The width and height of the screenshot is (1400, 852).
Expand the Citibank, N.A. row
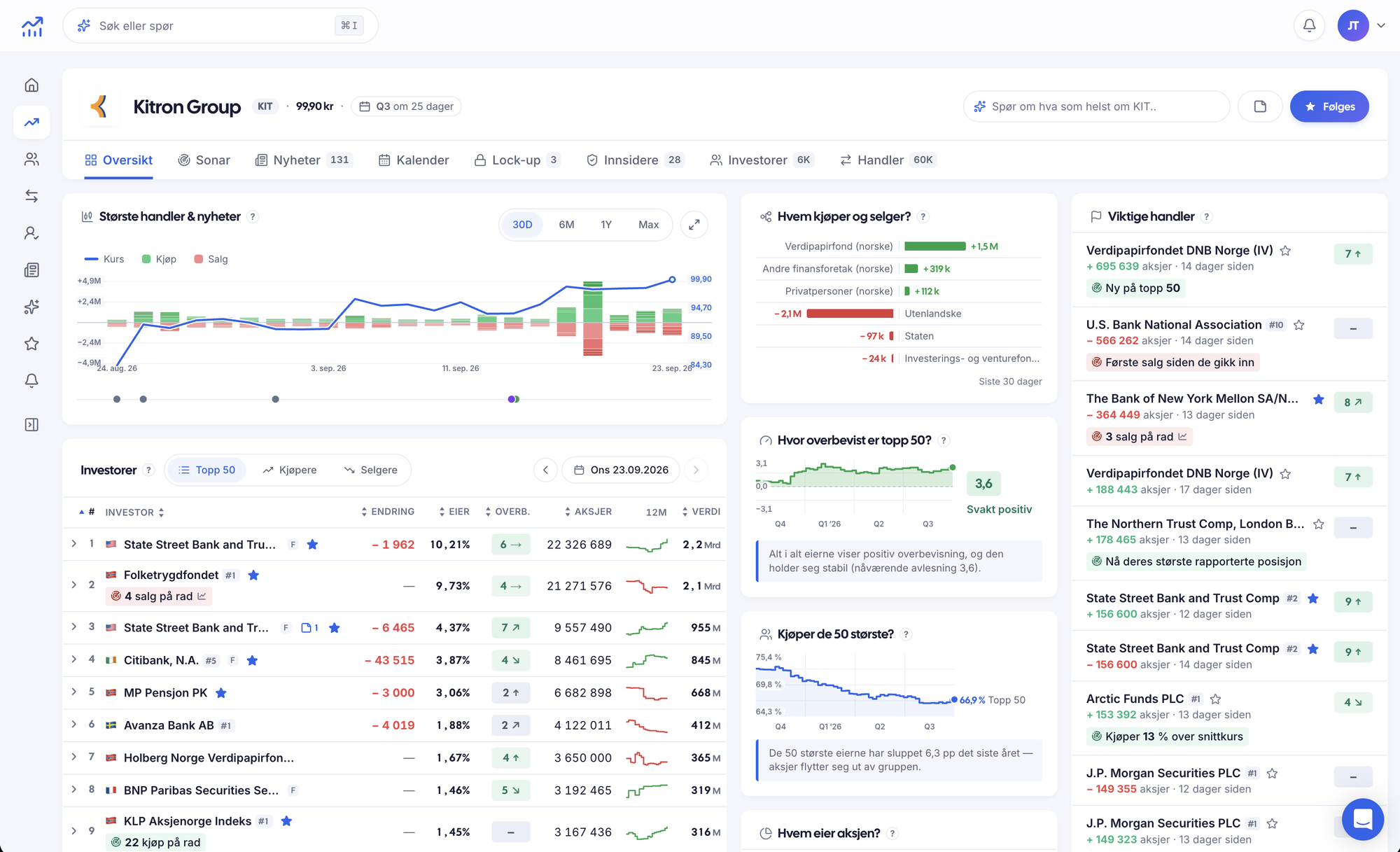point(74,659)
